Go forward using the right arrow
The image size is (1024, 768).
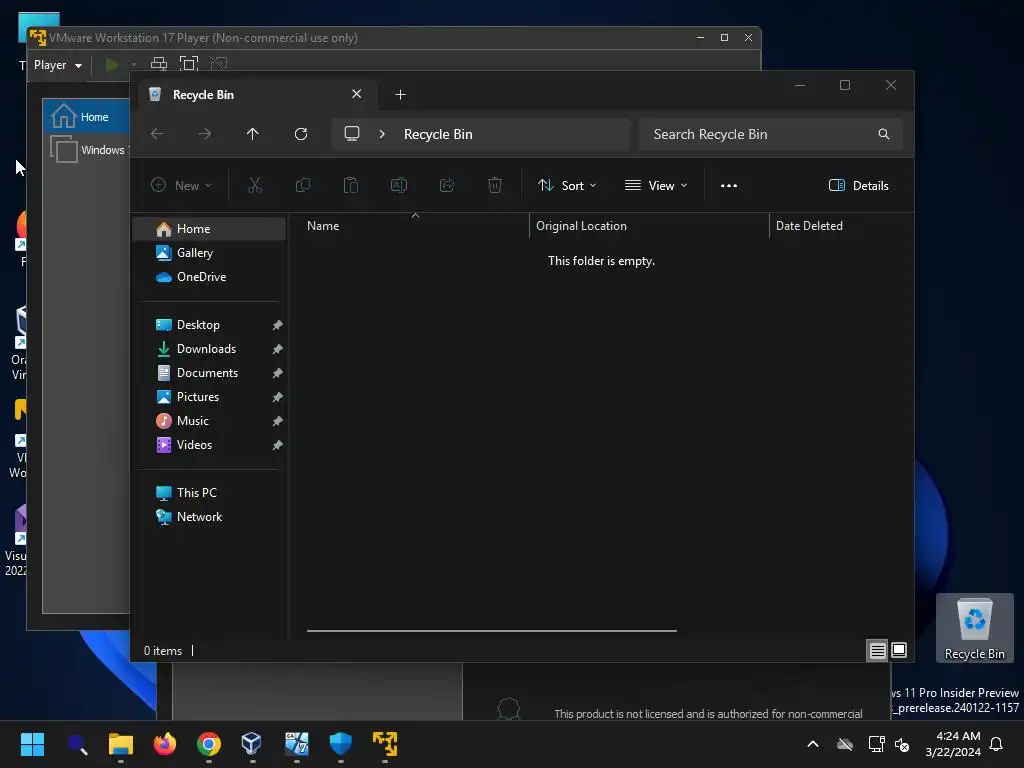tap(205, 134)
